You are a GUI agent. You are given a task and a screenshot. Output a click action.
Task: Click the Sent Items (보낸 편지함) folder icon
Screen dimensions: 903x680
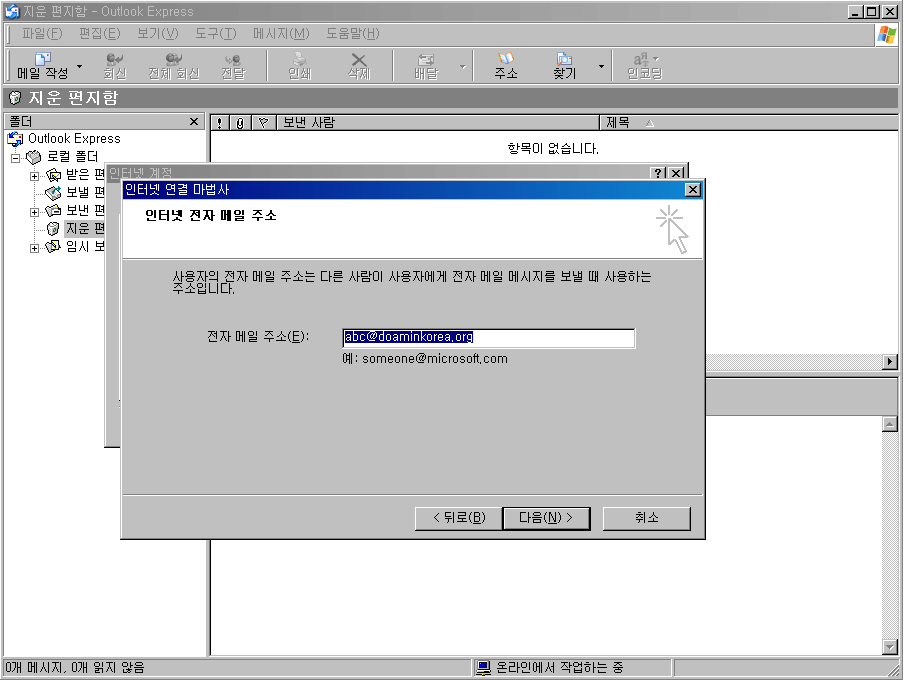54,211
